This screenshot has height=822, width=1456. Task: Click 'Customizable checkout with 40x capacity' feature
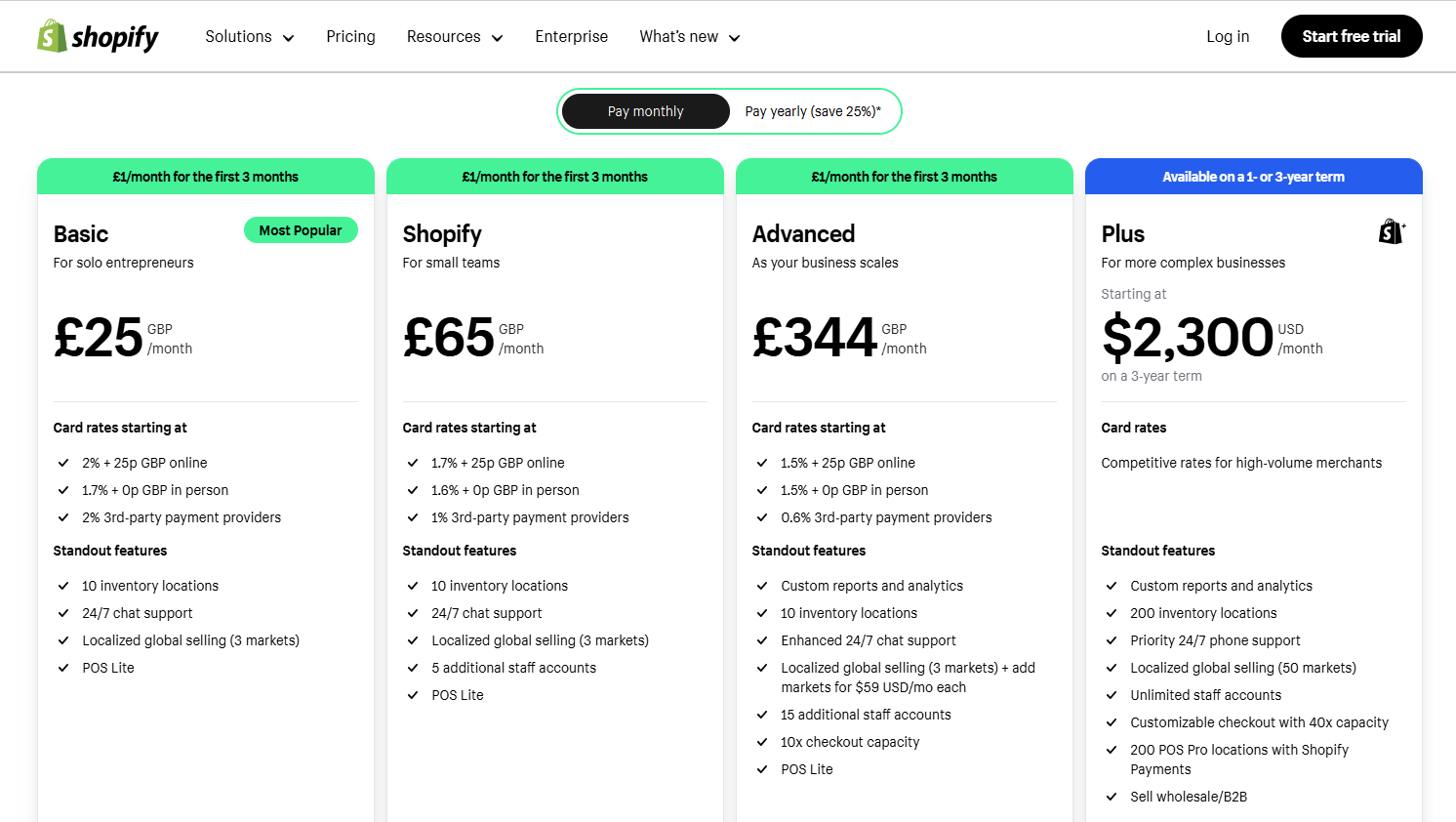pyautogui.click(x=1259, y=722)
